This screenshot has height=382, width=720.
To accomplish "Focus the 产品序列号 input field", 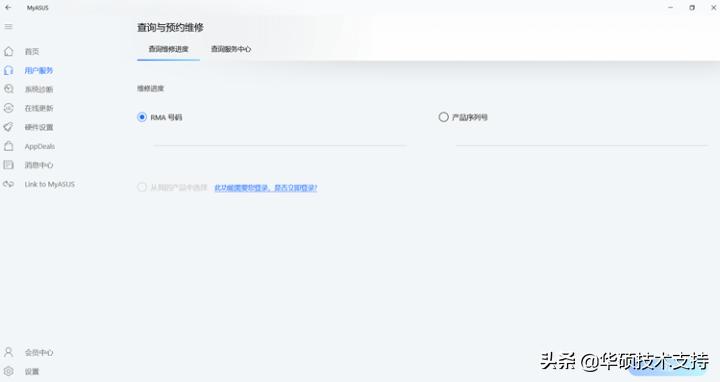I will pos(581,139).
